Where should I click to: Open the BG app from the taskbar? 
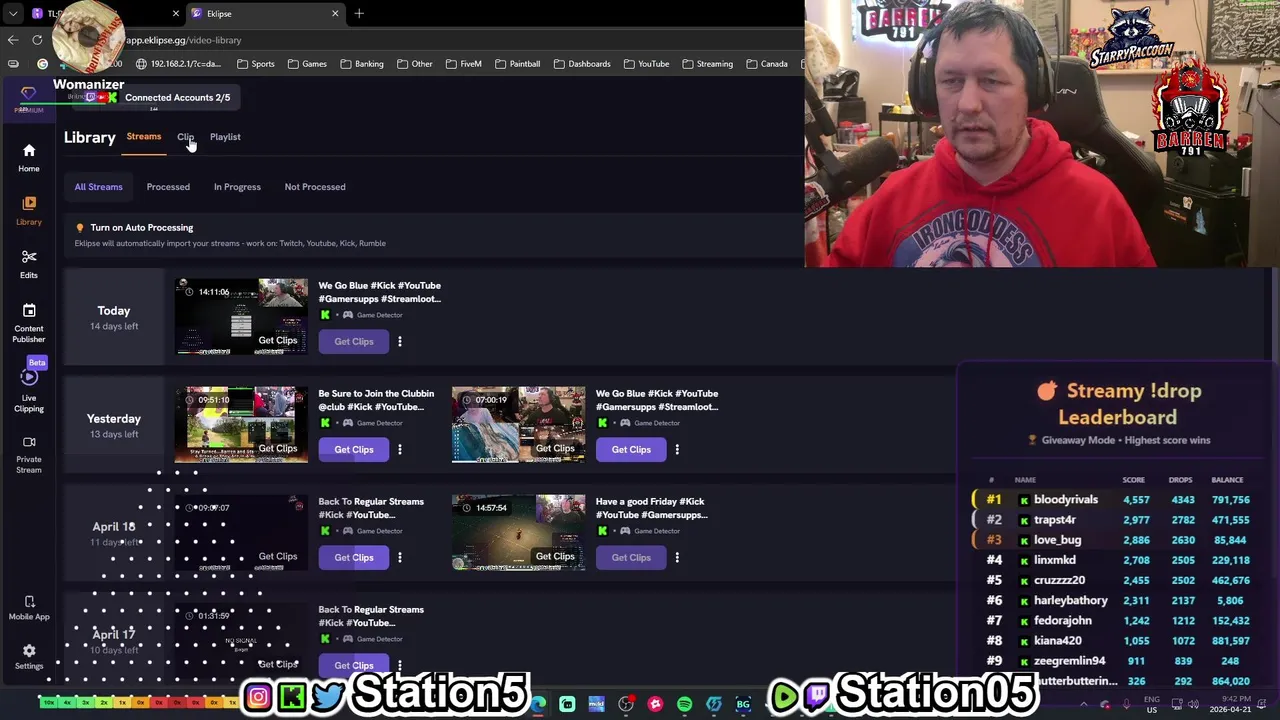tap(743, 704)
